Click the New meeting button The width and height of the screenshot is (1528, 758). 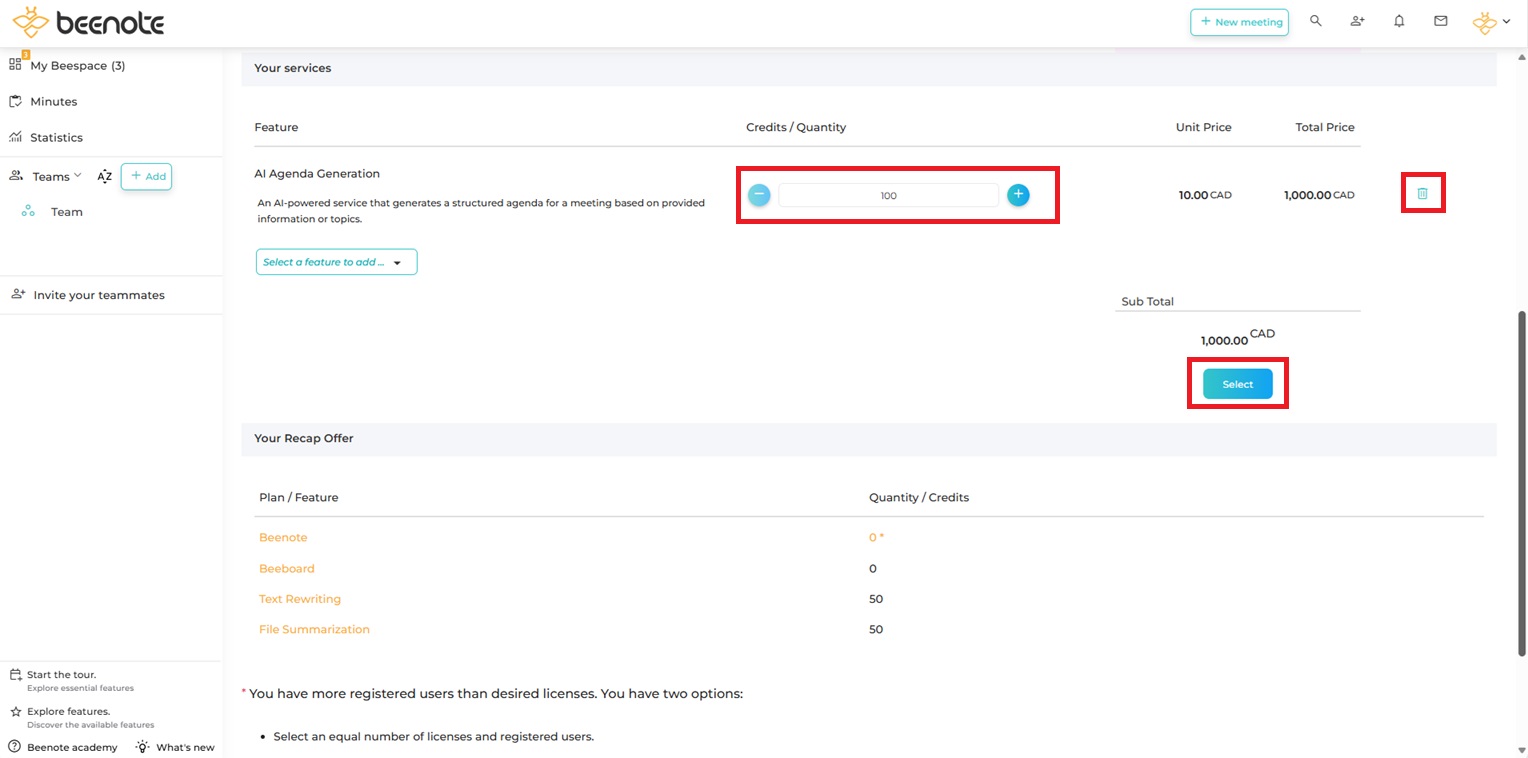(x=1239, y=22)
